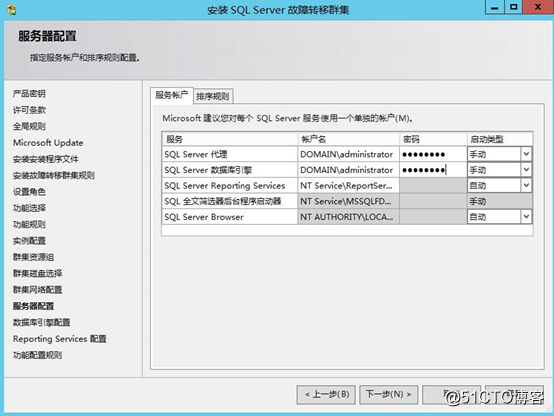Click the SQL Server setup icon in title bar

click(11, 10)
